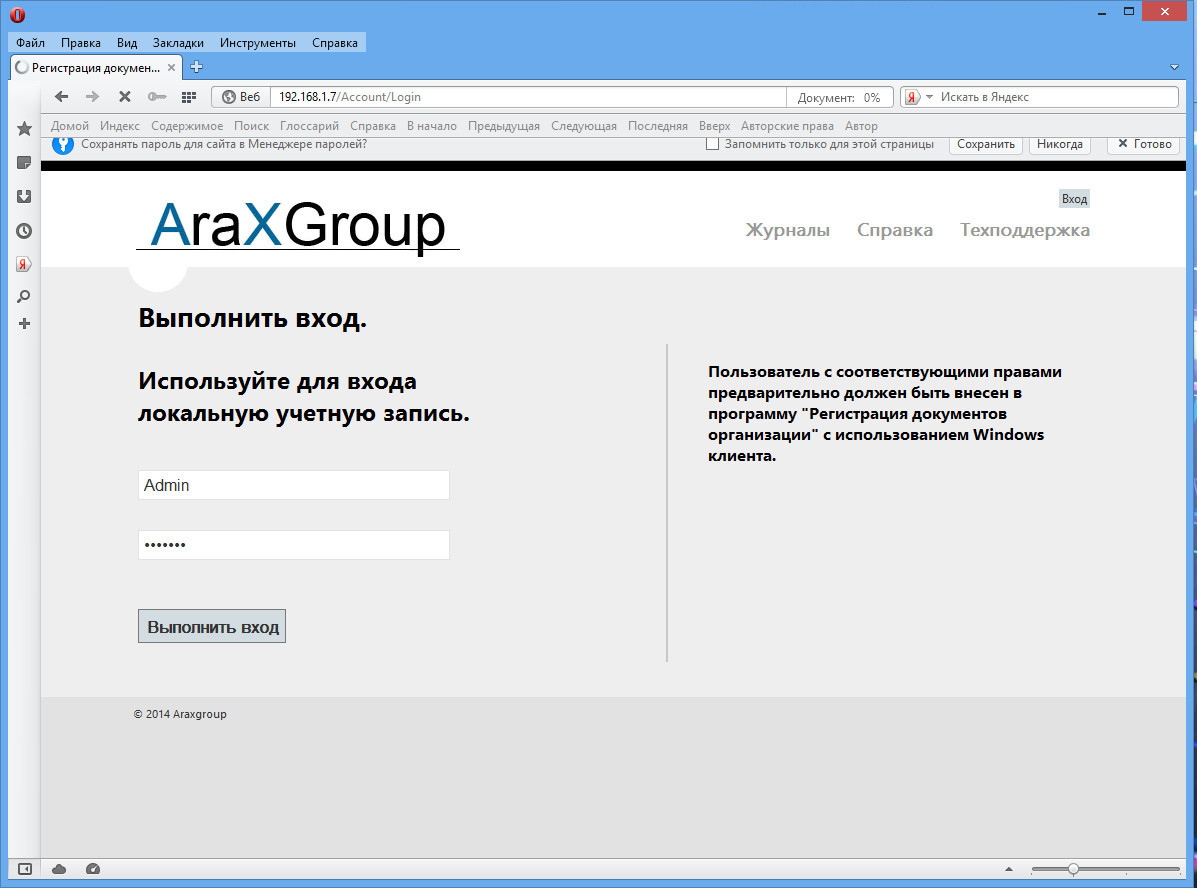Open the Вид menu

click(x=127, y=43)
